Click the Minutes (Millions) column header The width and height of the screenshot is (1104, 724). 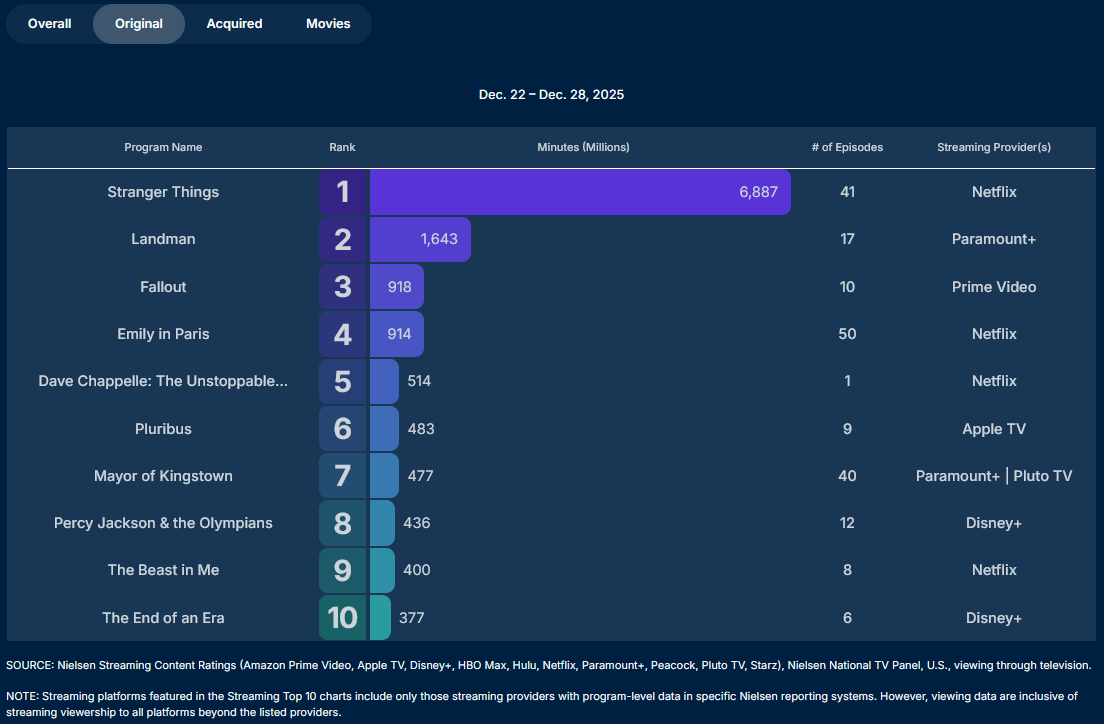click(x=583, y=147)
